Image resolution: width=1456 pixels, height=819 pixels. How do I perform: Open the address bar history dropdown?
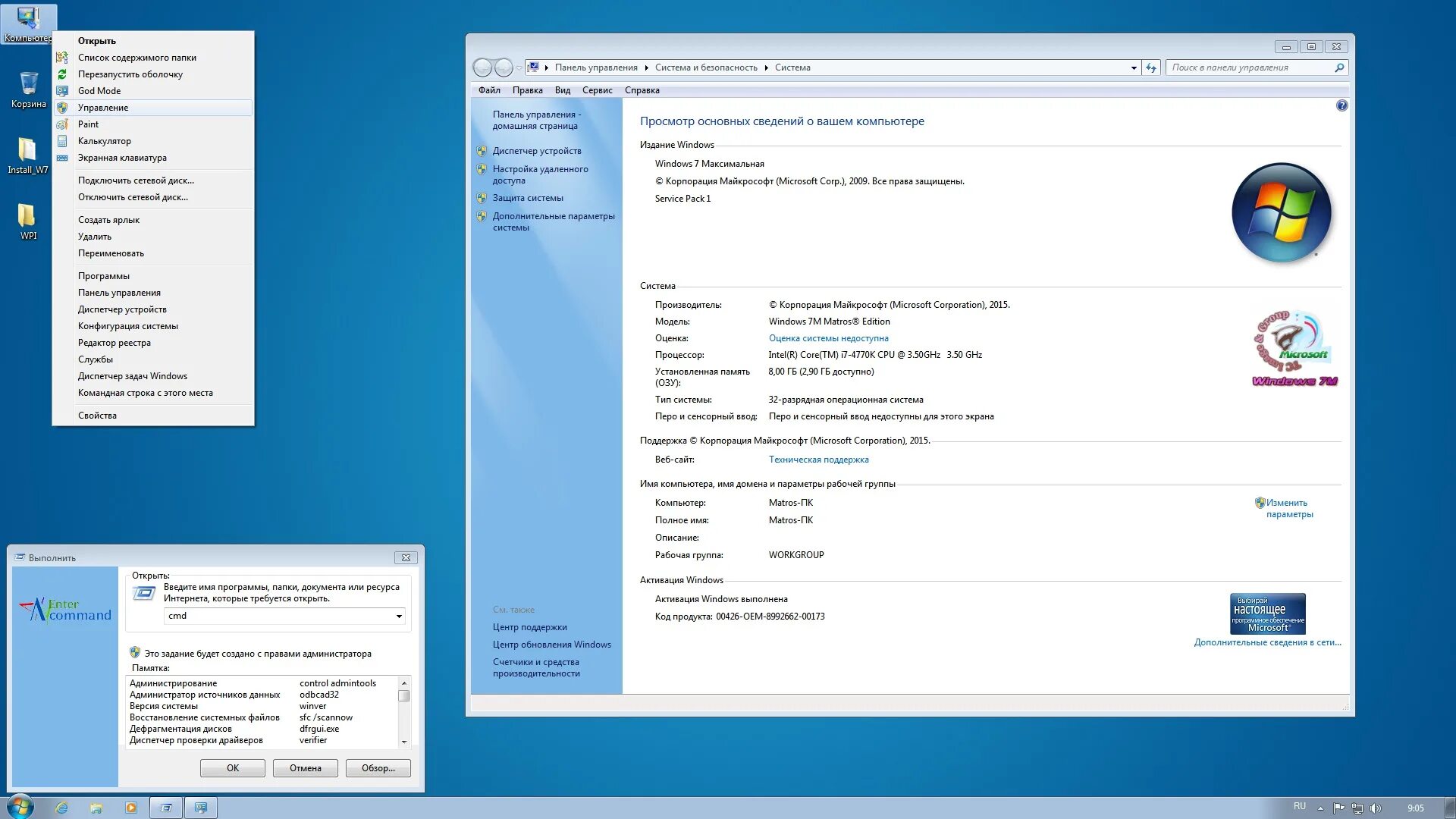pyautogui.click(x=1134, y=67)
